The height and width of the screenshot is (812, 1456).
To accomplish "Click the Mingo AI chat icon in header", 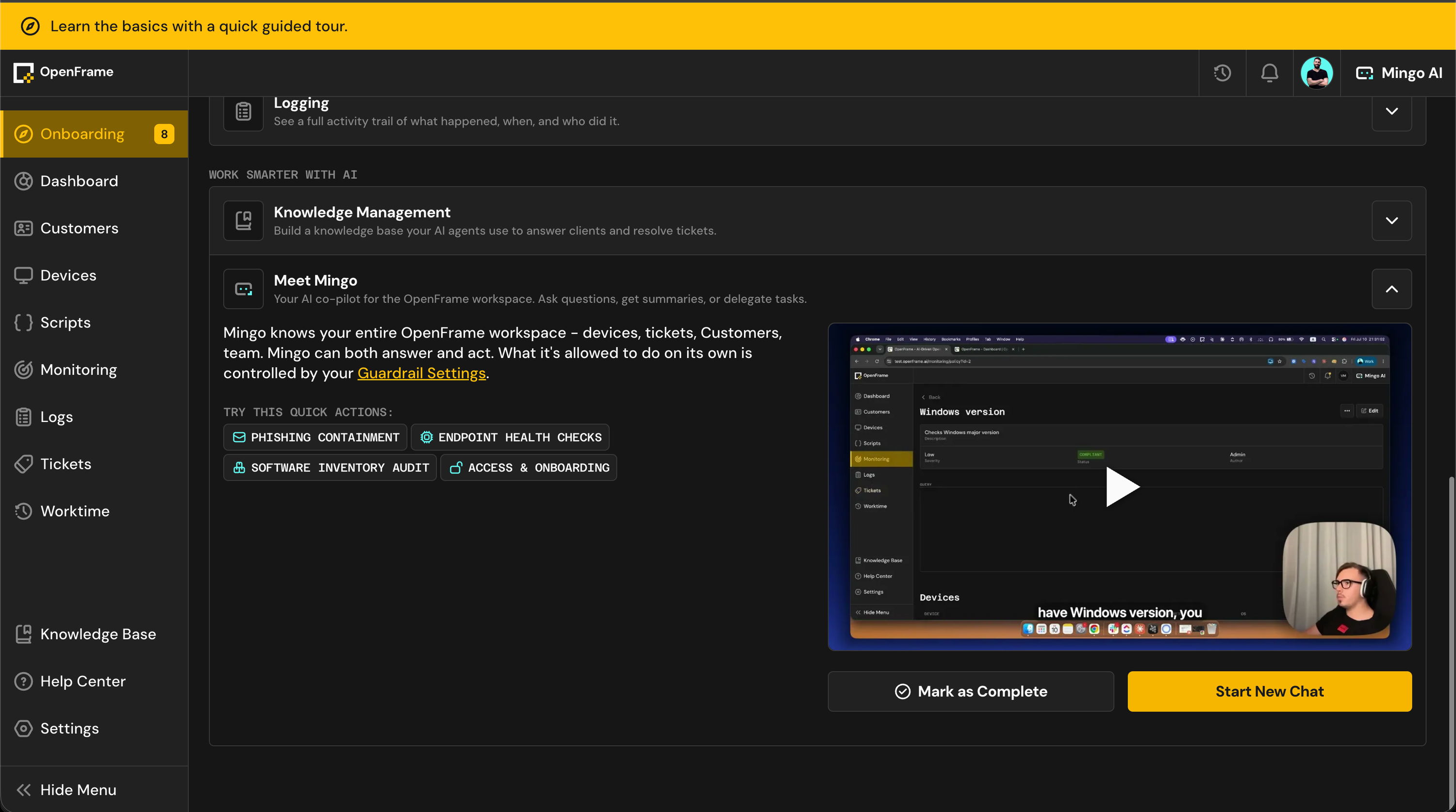I will 1364,73.
